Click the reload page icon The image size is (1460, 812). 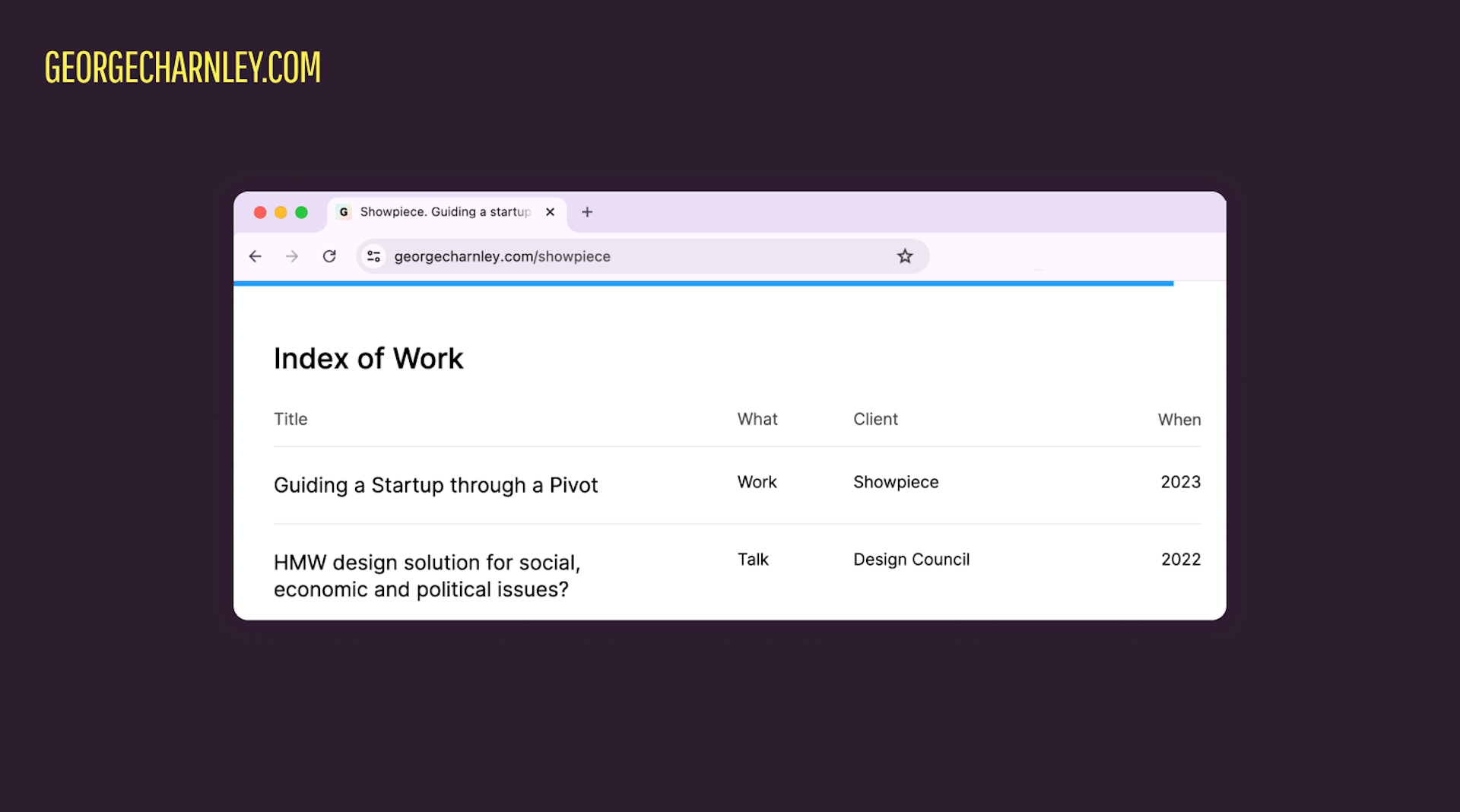(329, 256)
